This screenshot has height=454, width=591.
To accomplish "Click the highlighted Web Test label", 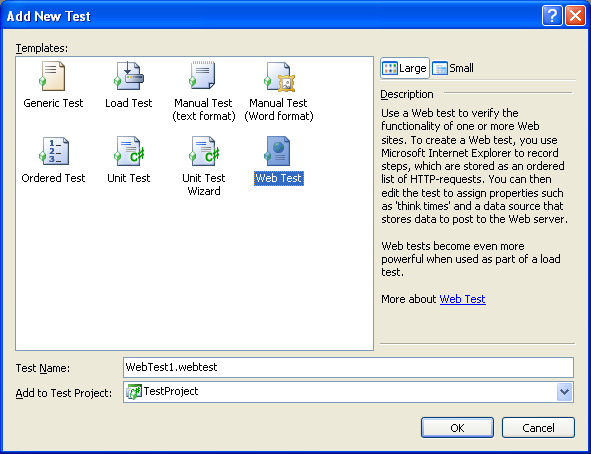I will click(x=279, y=178).
